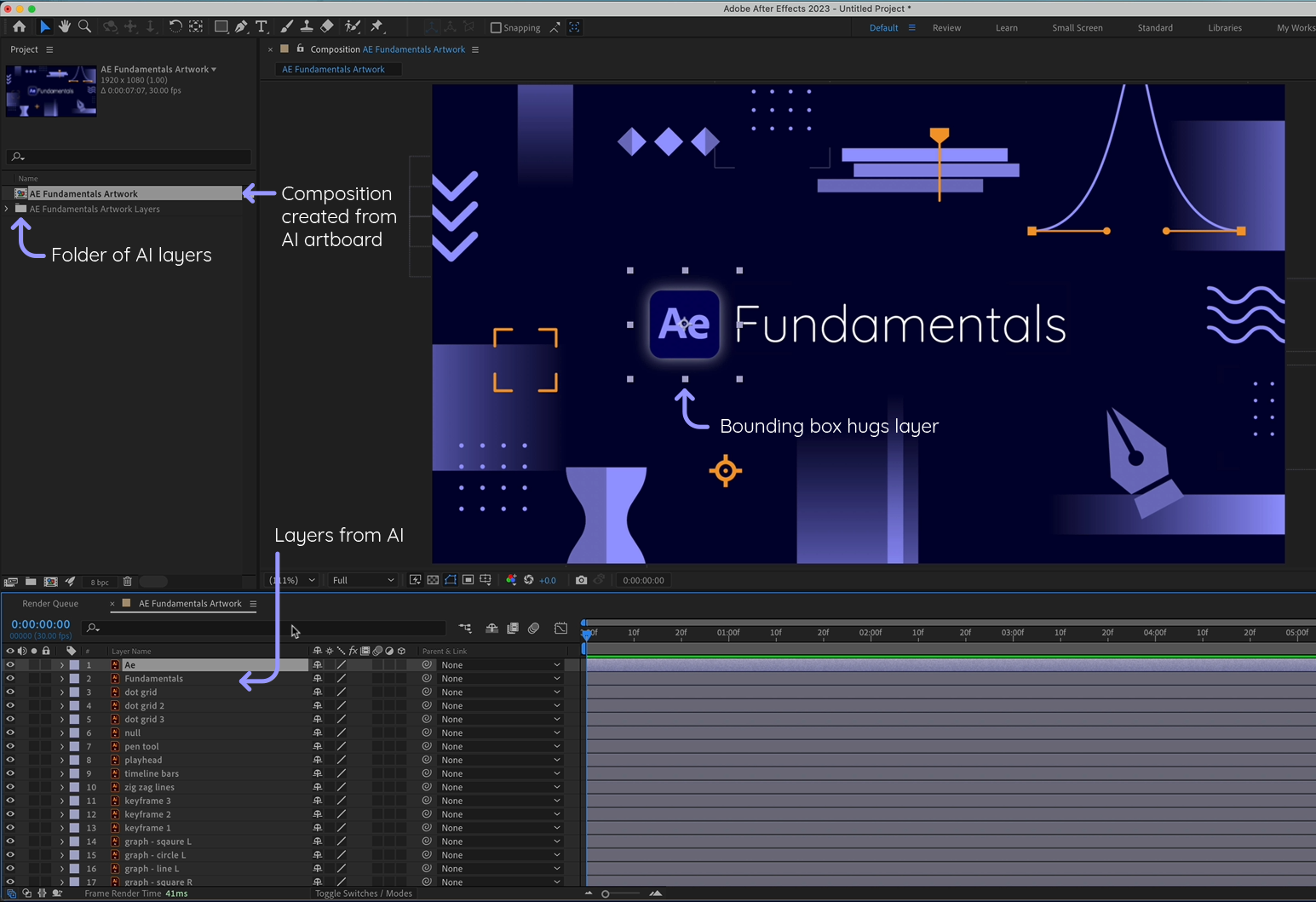This screenshot has height=902, width=1316.
Task: Toggle visibility of the Ae layer
Action: pos(10,664)
